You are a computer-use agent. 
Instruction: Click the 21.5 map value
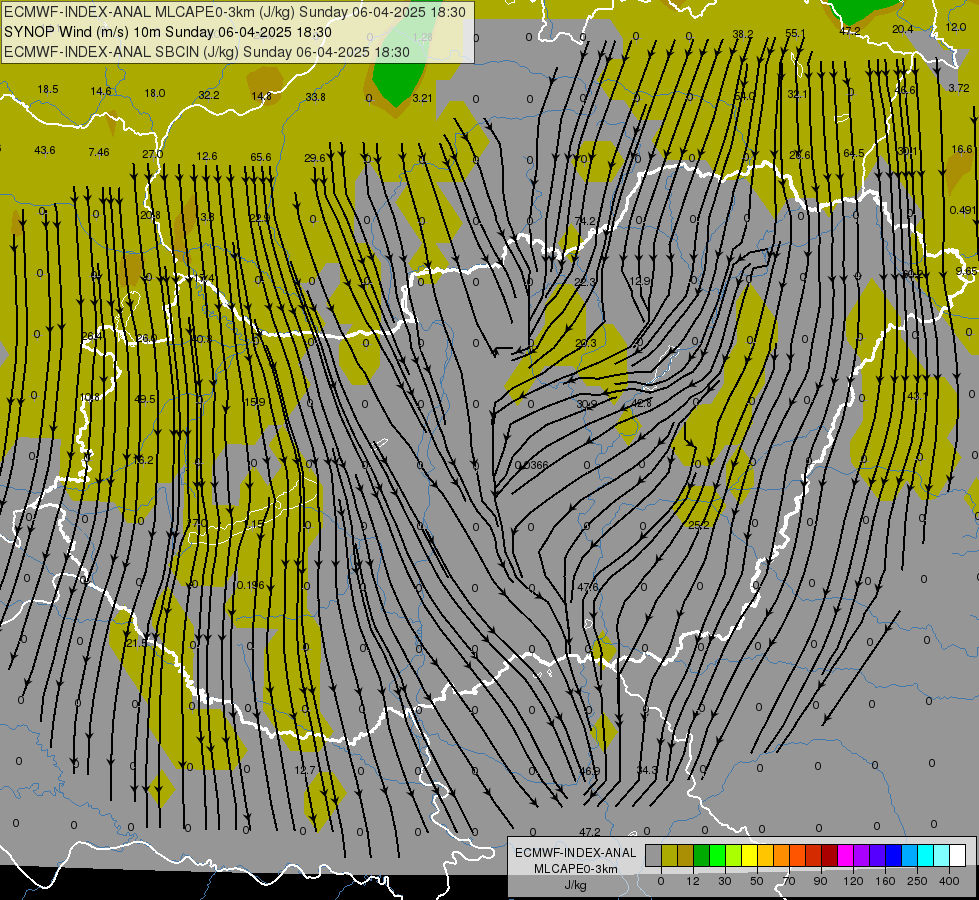click(136, 643)
